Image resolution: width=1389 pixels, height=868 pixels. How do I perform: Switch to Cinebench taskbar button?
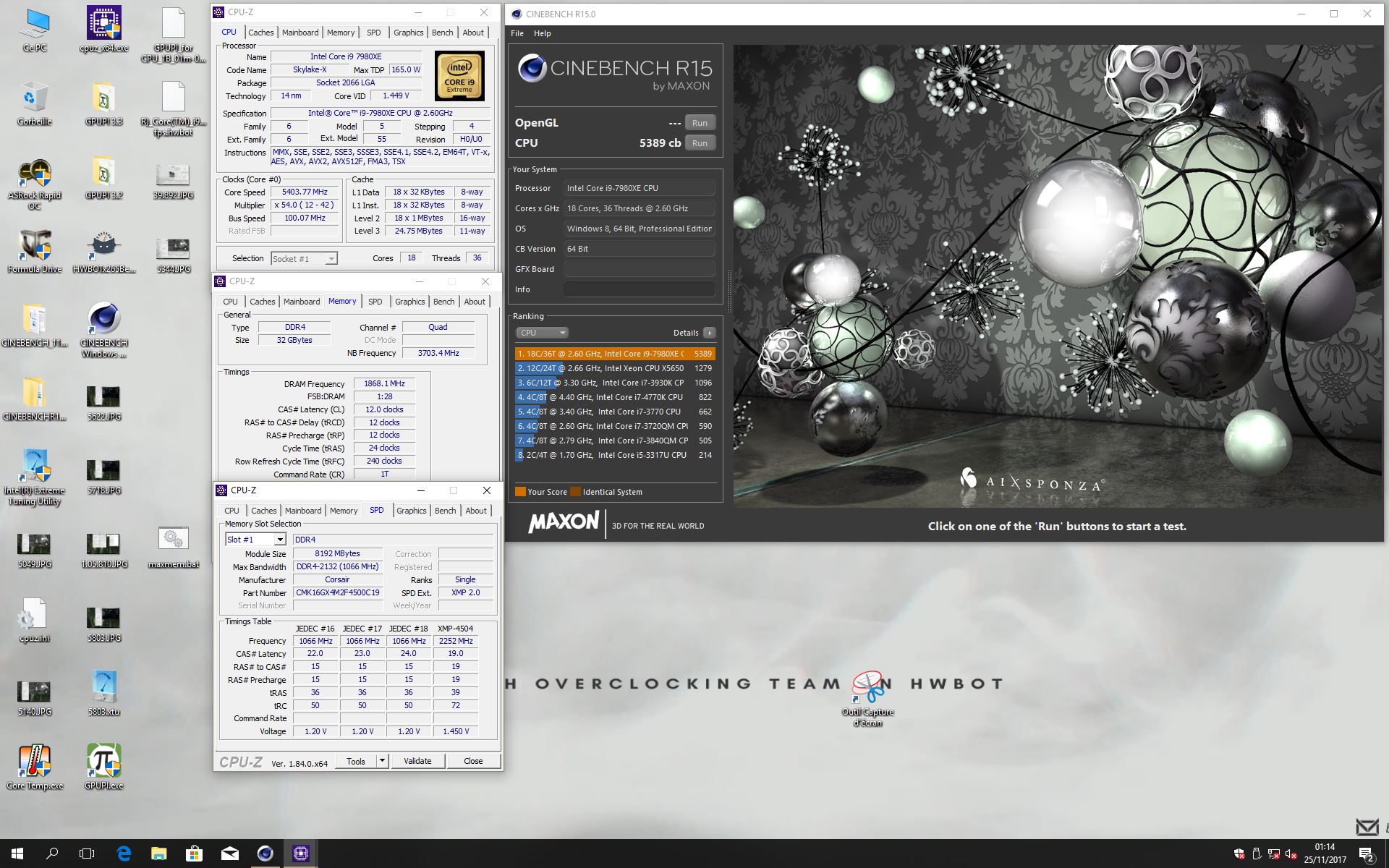coord(265,854)
